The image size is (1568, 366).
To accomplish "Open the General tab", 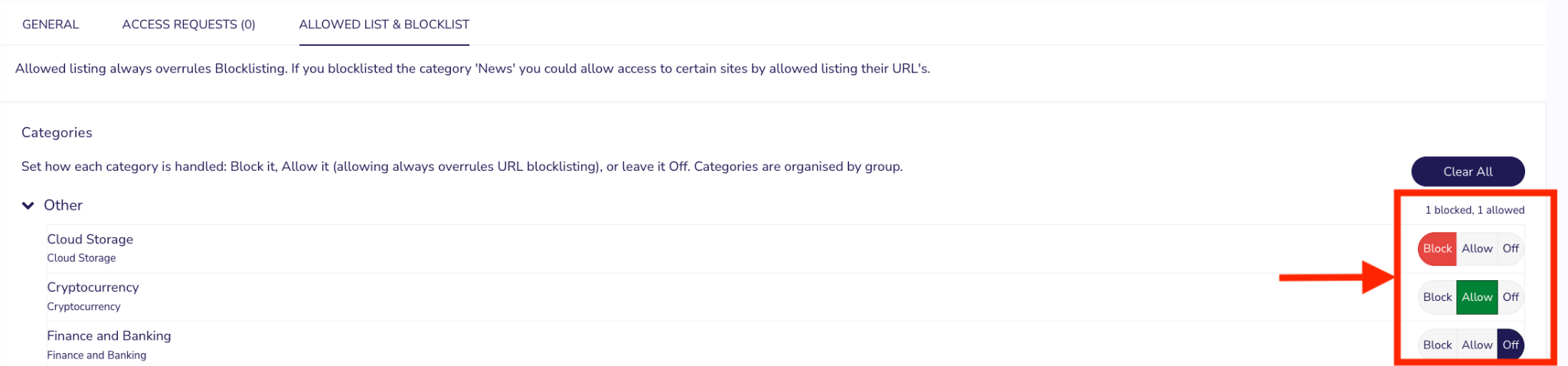I will point(51,25).
